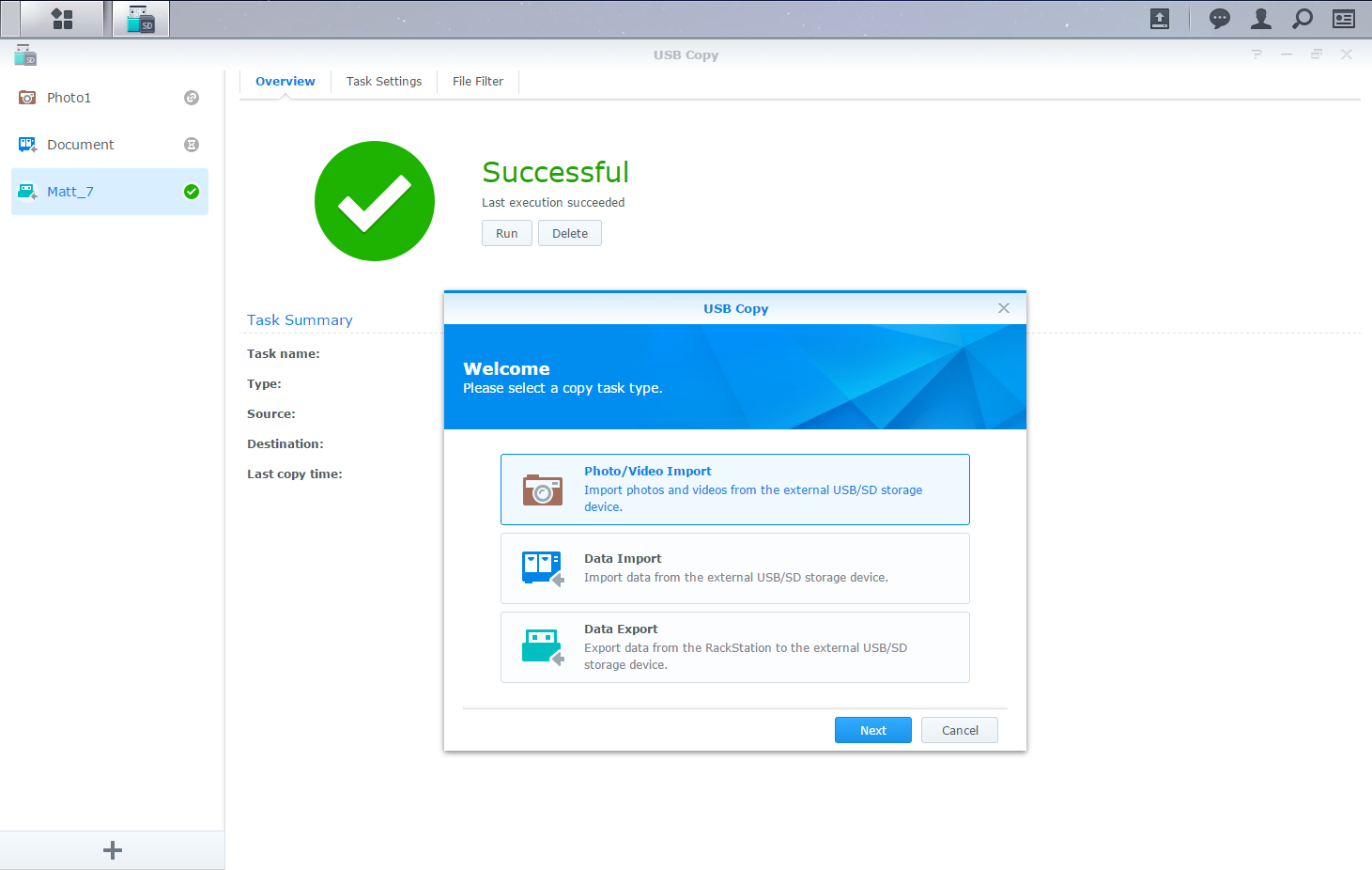Click Next in the USB Copy wizard
This screenshot has height=870, width=1372.
(872, 730)
